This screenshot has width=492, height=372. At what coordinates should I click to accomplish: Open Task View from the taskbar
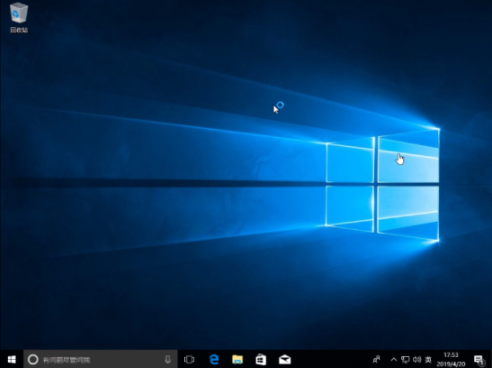[189, 360]
